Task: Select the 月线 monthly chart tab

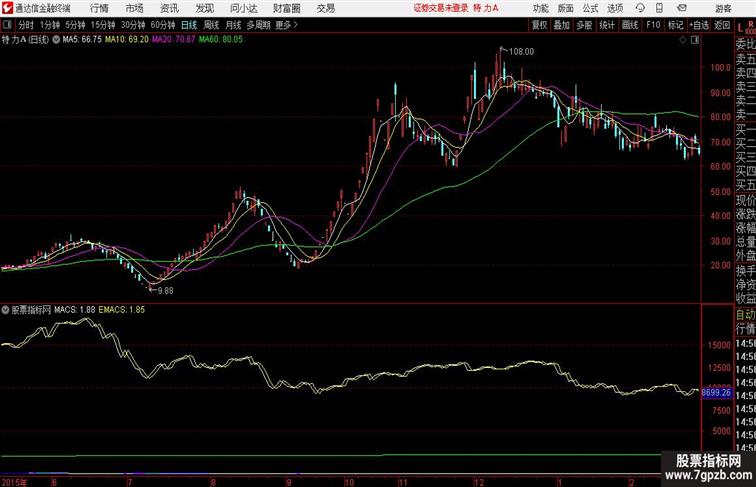Action: 233,25
